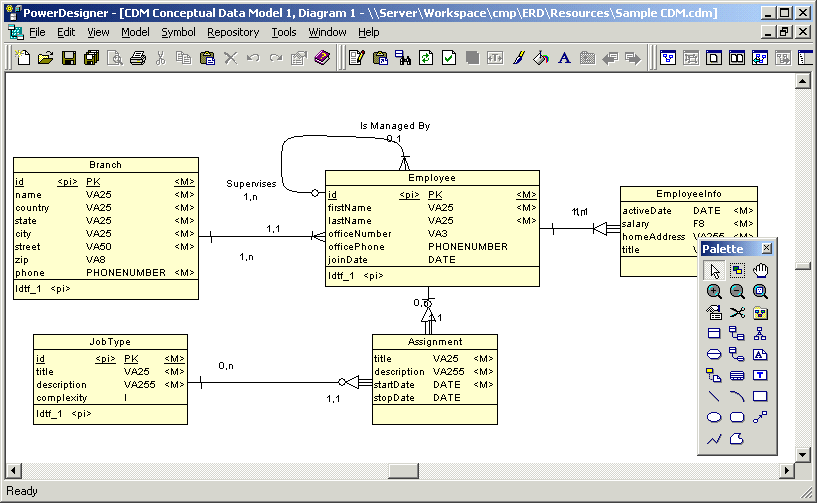Select the Employee entity title

click(432, 178)
